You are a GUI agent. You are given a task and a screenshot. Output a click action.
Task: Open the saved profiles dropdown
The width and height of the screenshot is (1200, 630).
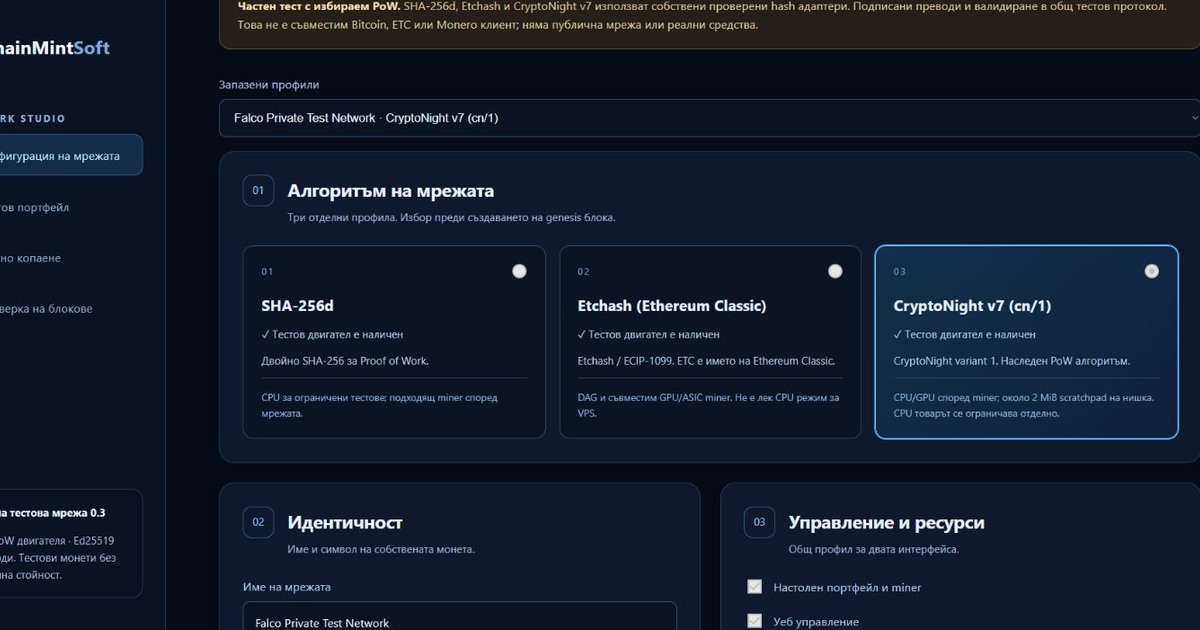709,118
